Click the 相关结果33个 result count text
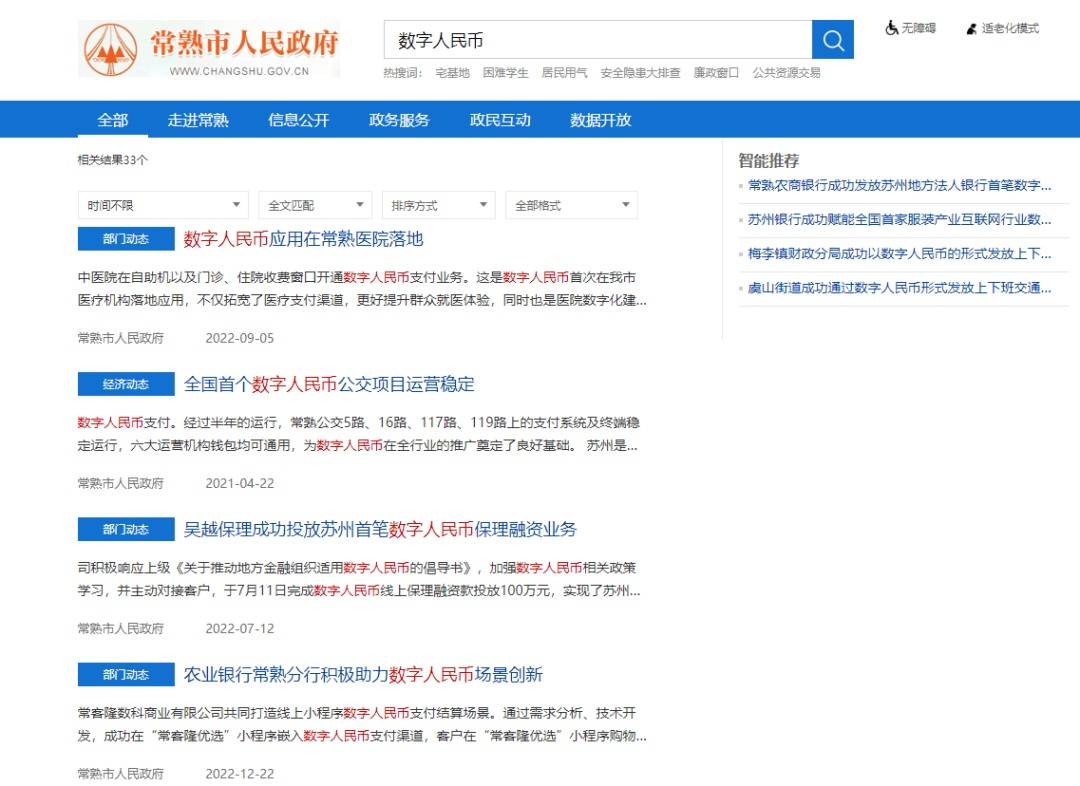 112,160
